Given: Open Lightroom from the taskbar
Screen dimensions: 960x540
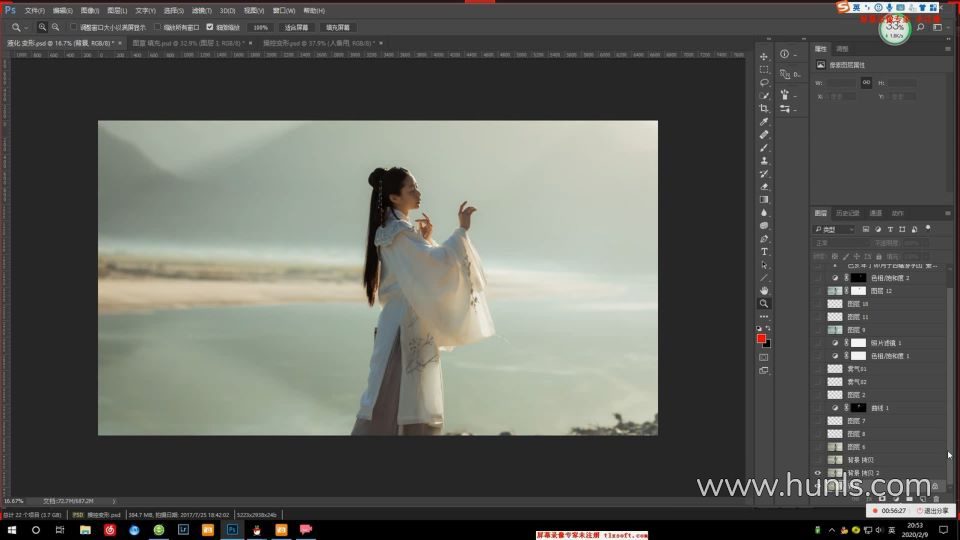Looking at the screenshot, I should (x=183, y=530).
